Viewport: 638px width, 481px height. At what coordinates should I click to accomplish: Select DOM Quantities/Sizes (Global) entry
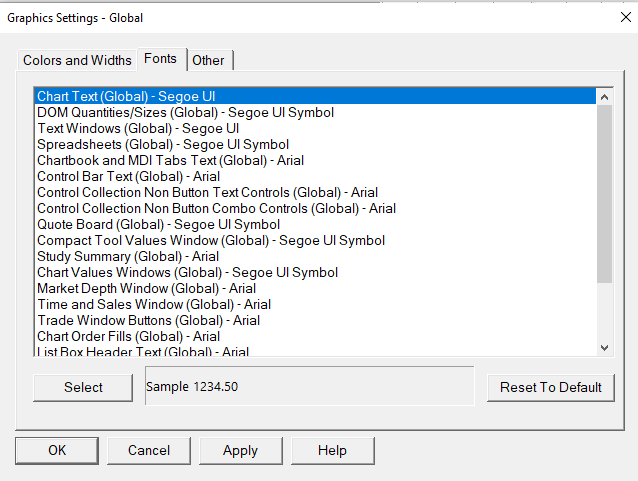coord(185,112)
